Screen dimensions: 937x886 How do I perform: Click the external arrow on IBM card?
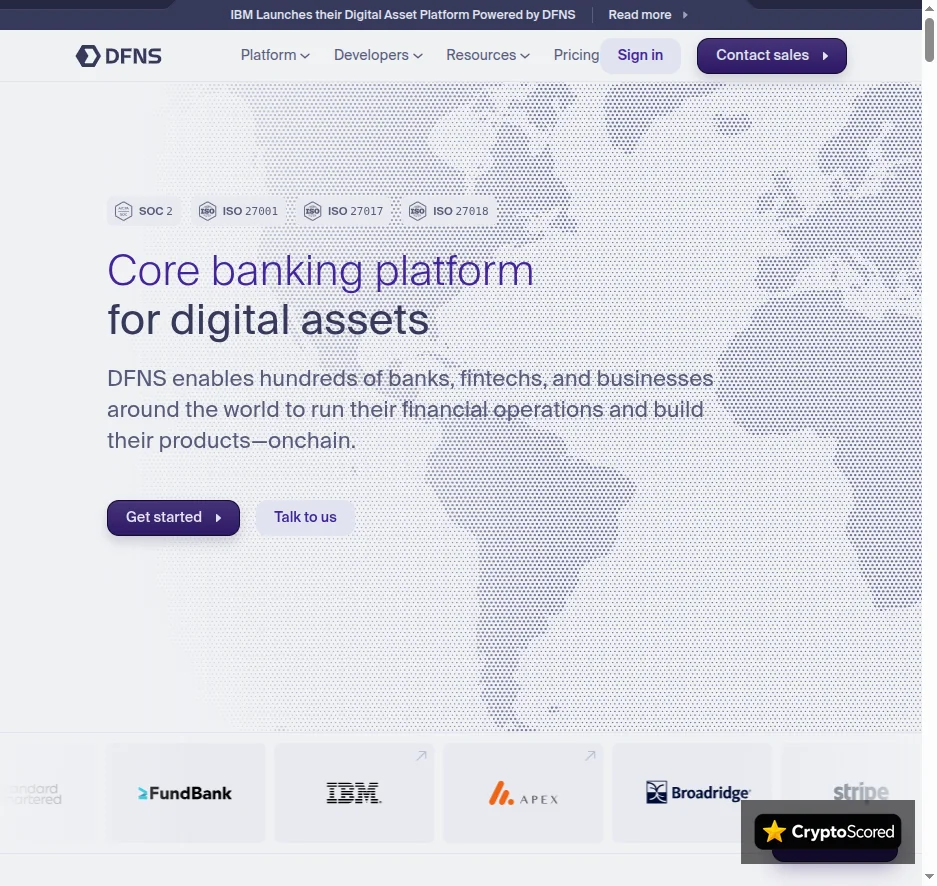421,756
